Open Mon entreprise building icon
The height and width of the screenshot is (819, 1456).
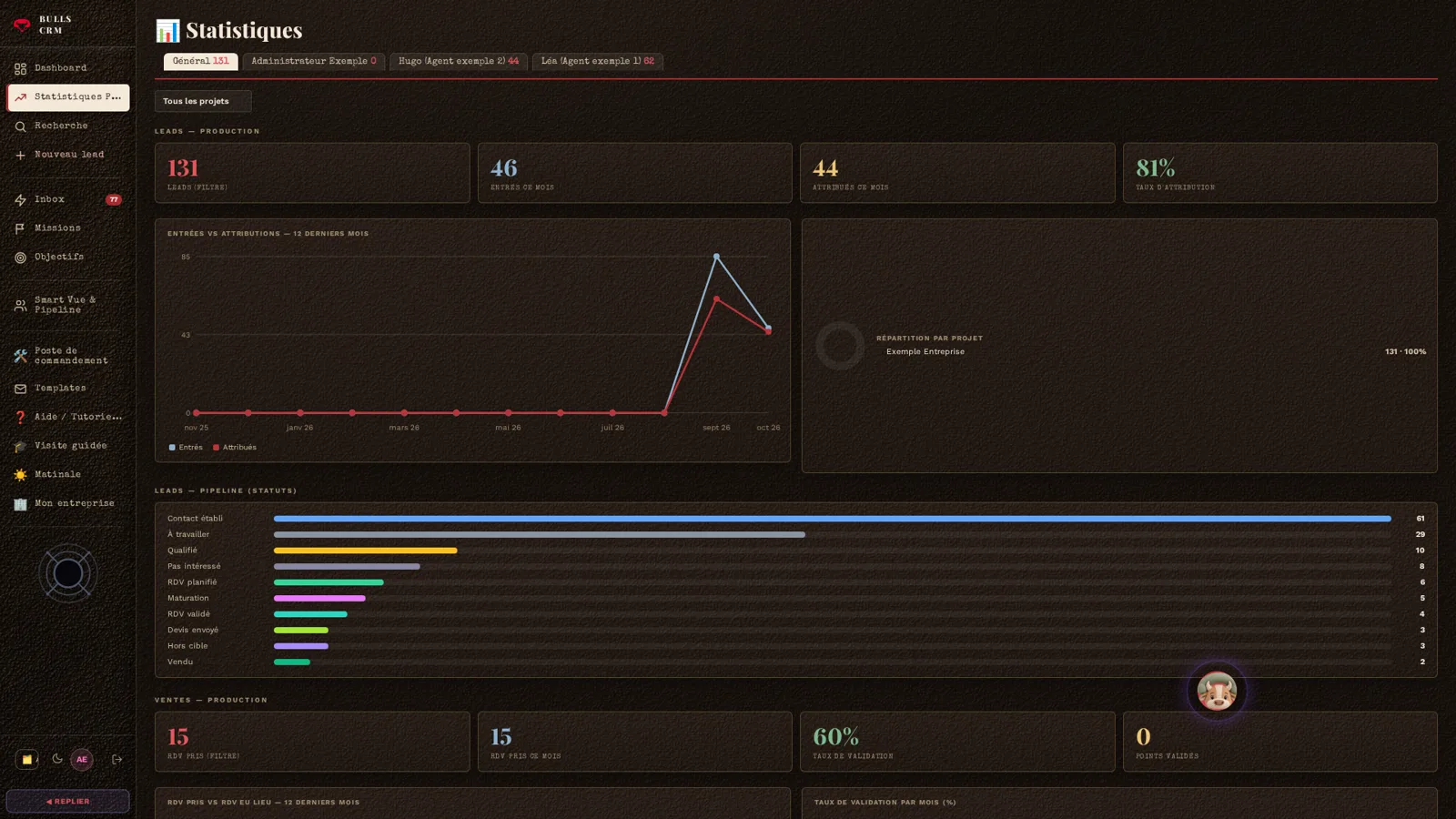(x=20, y=504)
